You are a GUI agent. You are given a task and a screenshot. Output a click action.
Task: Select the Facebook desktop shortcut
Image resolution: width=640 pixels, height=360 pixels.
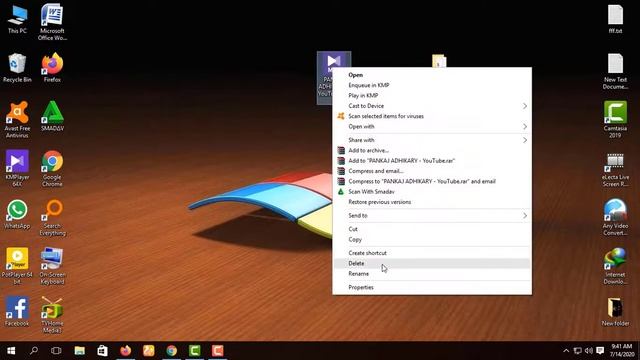(x=17, y=311)
